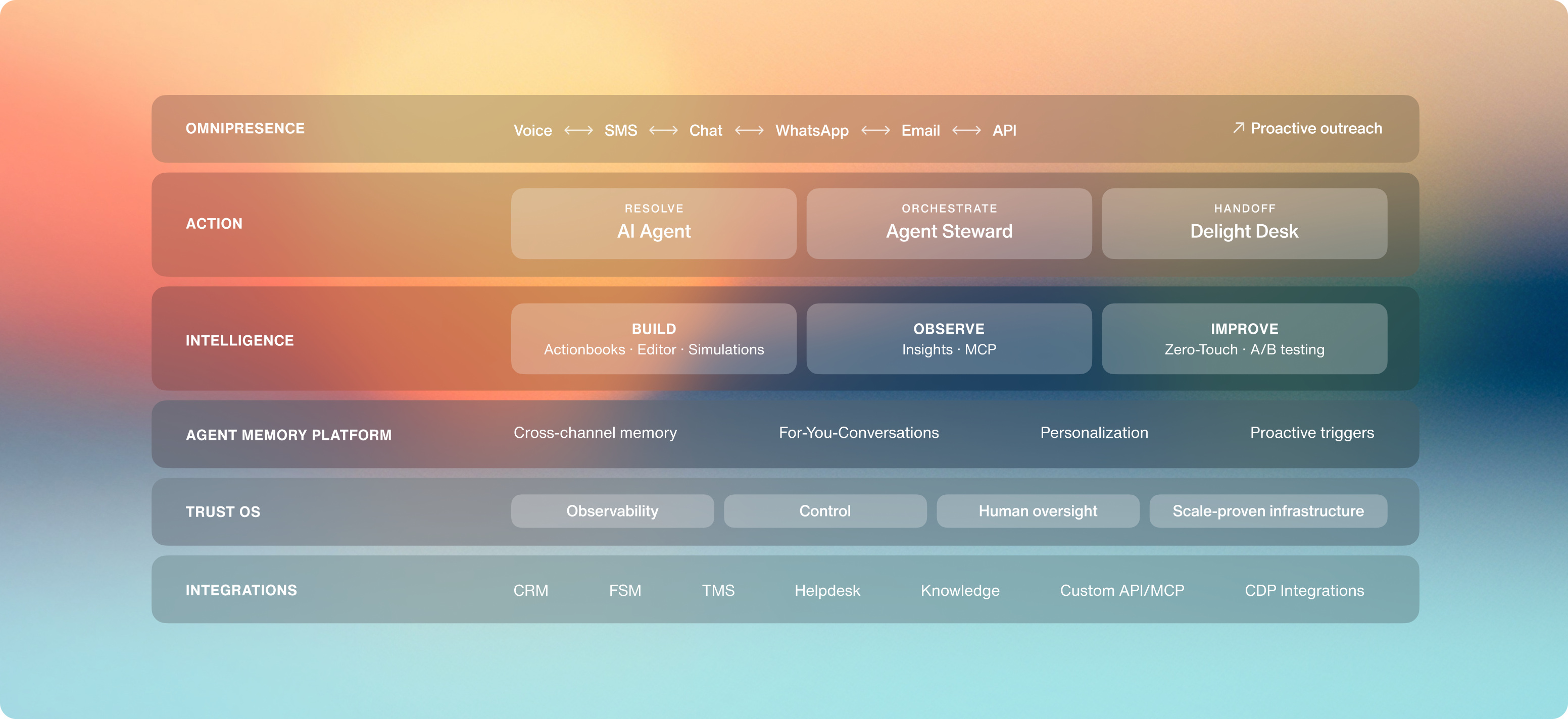Click the API channel label

coord(1004,130)
